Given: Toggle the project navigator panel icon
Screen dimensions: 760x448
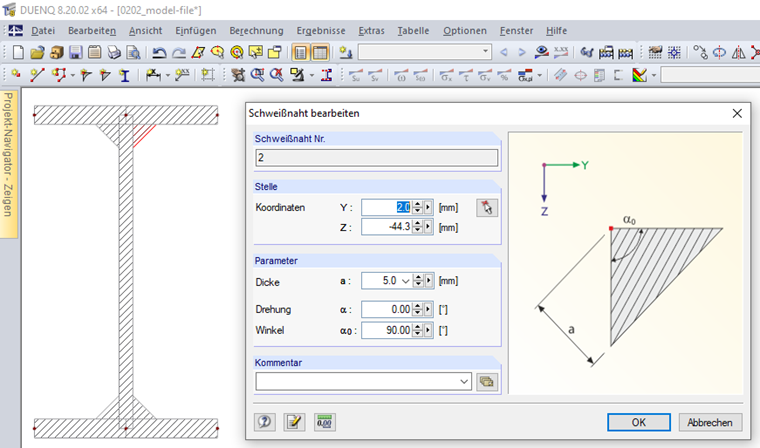Looking at the screenshot, I should 301,52.
